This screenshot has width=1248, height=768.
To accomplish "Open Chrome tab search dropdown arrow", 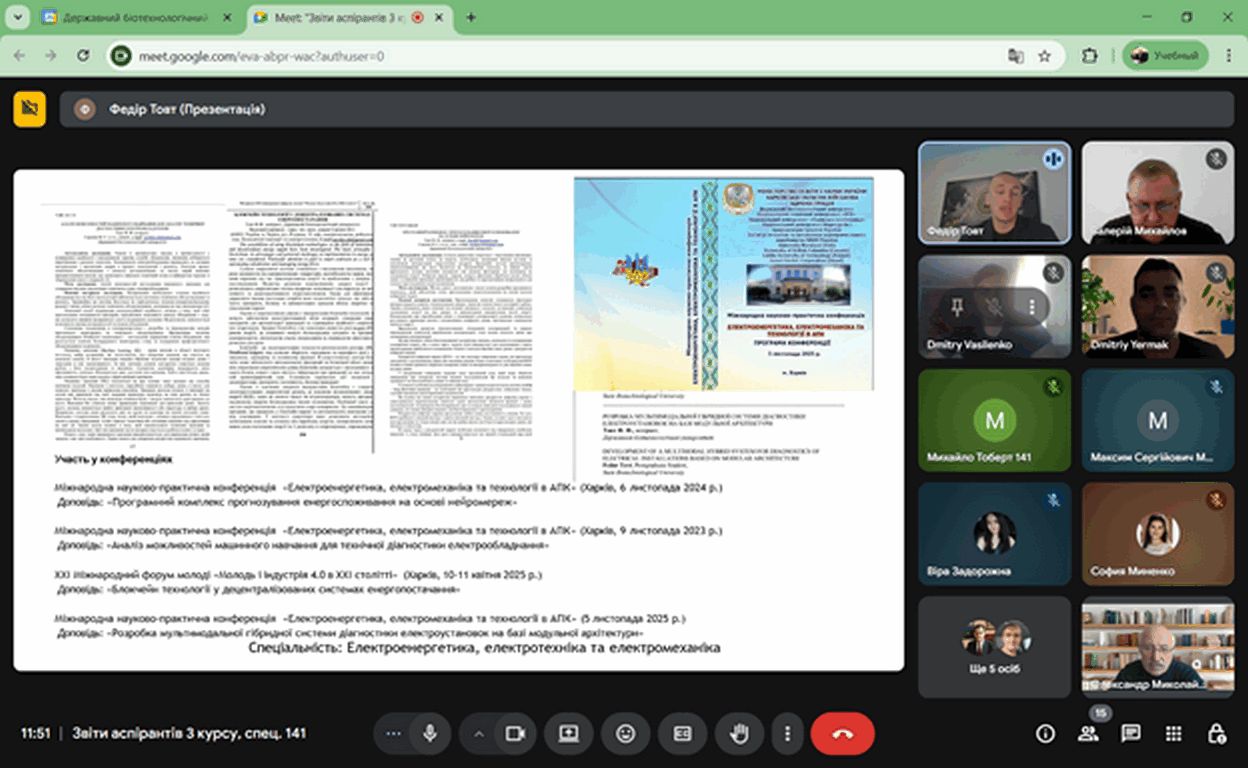I will 17,17.
